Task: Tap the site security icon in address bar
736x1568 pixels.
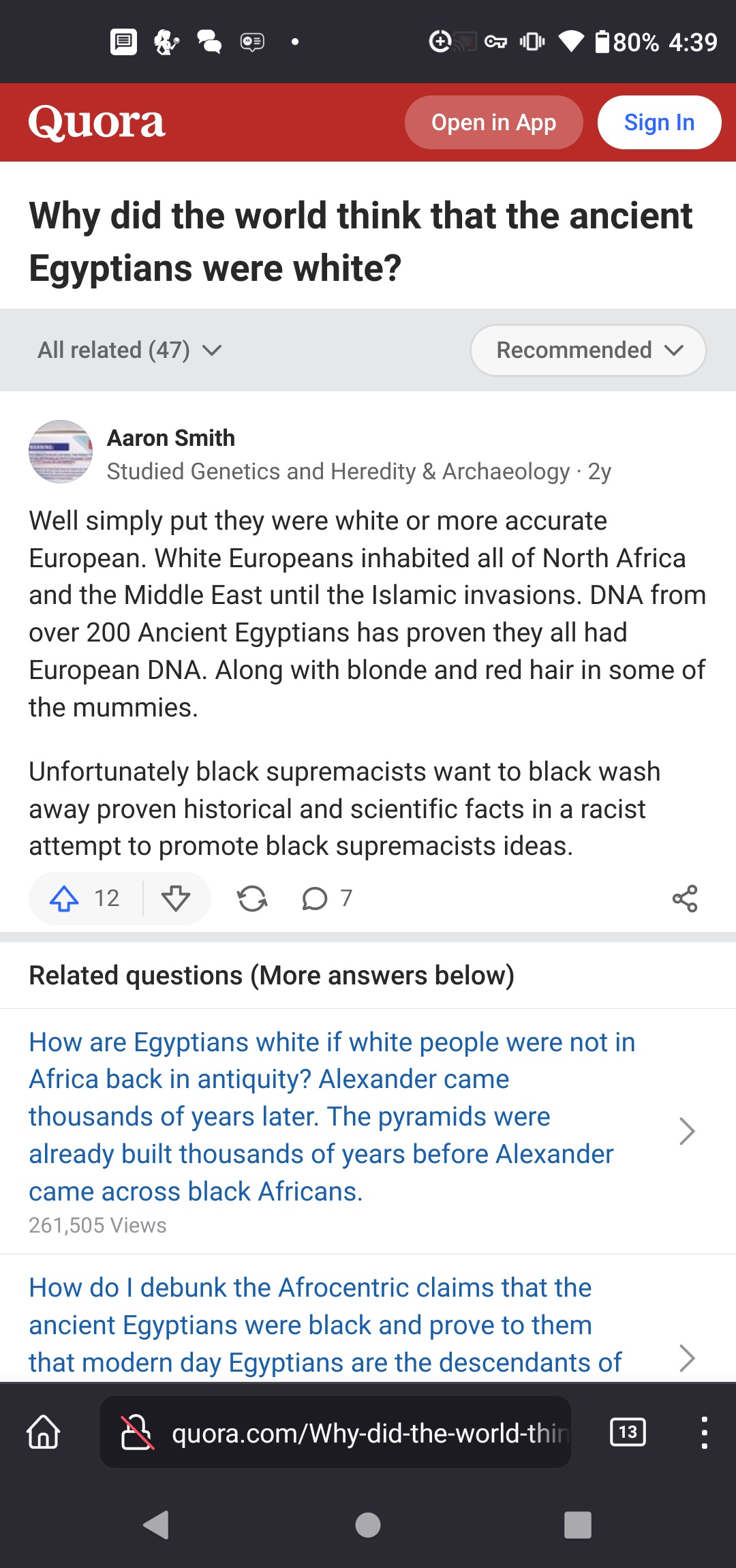Action: click(x=136, y=1432)
